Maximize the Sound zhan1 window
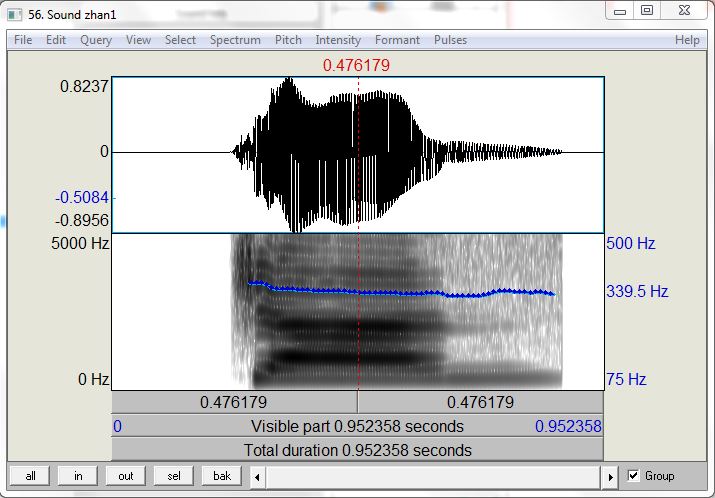 [647, 10]
